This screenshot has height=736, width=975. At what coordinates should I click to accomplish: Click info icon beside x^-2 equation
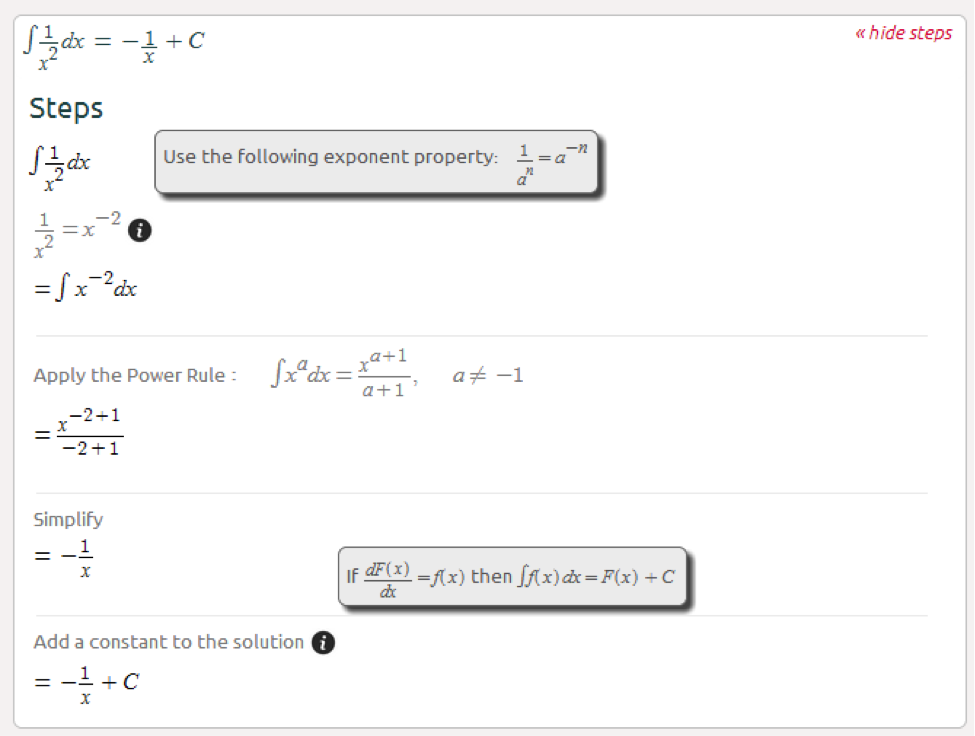click(x=139, y=231)
